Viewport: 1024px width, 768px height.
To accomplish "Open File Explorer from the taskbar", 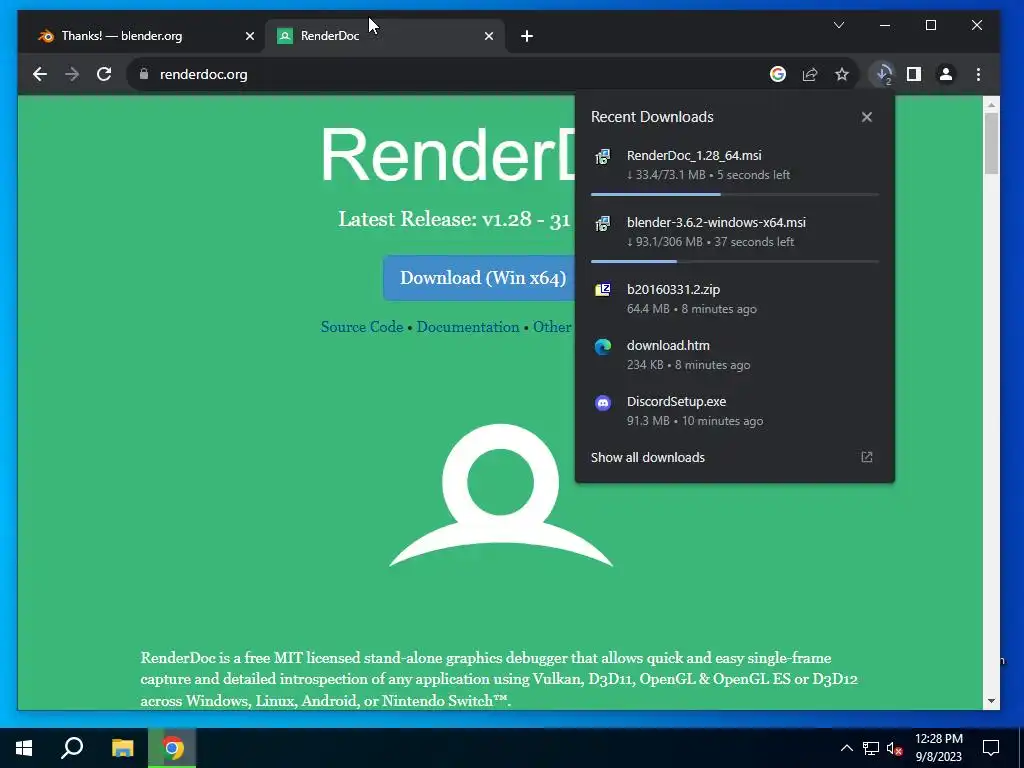I will [122, 748].
